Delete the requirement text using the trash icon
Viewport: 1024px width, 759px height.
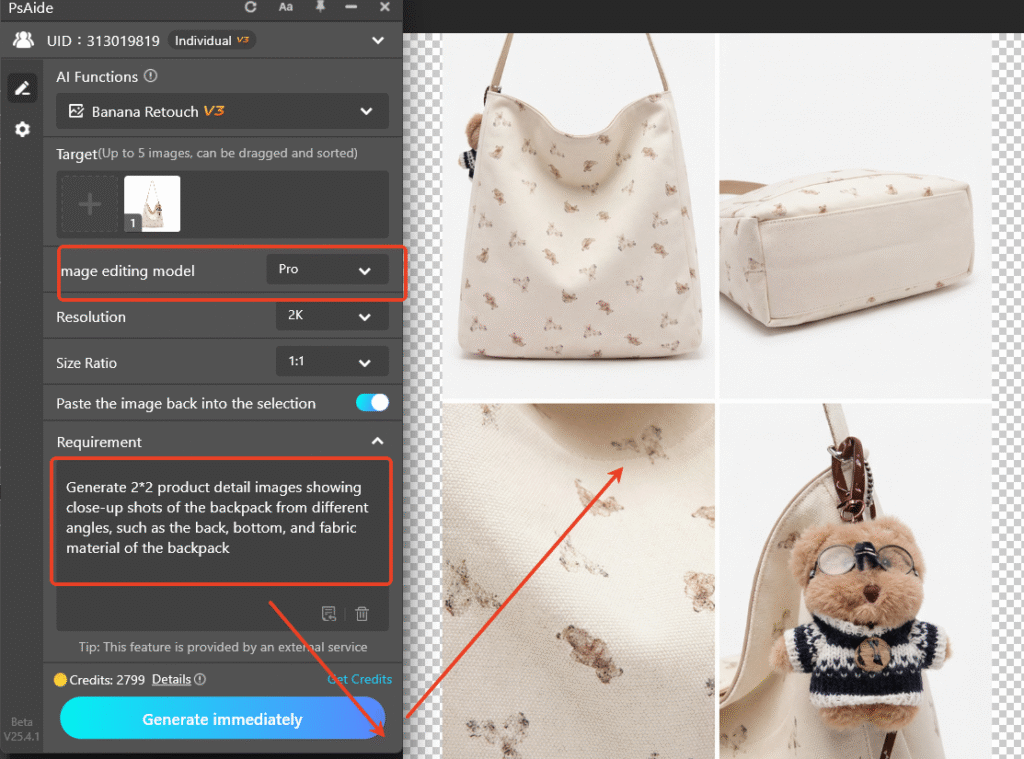pyautogui.click(x=363, y=613)
